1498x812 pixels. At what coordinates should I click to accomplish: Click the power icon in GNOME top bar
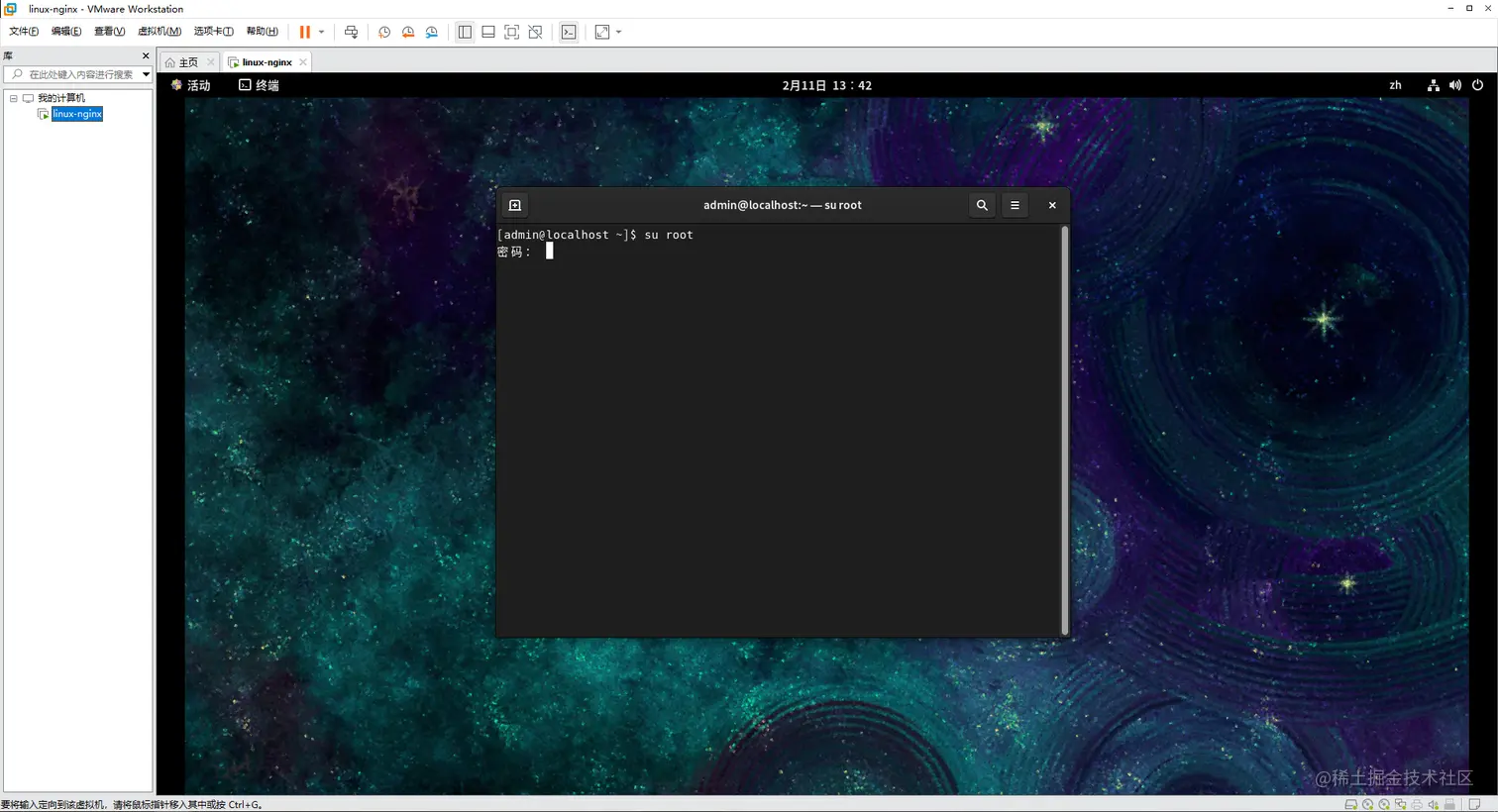[1477, 85]
